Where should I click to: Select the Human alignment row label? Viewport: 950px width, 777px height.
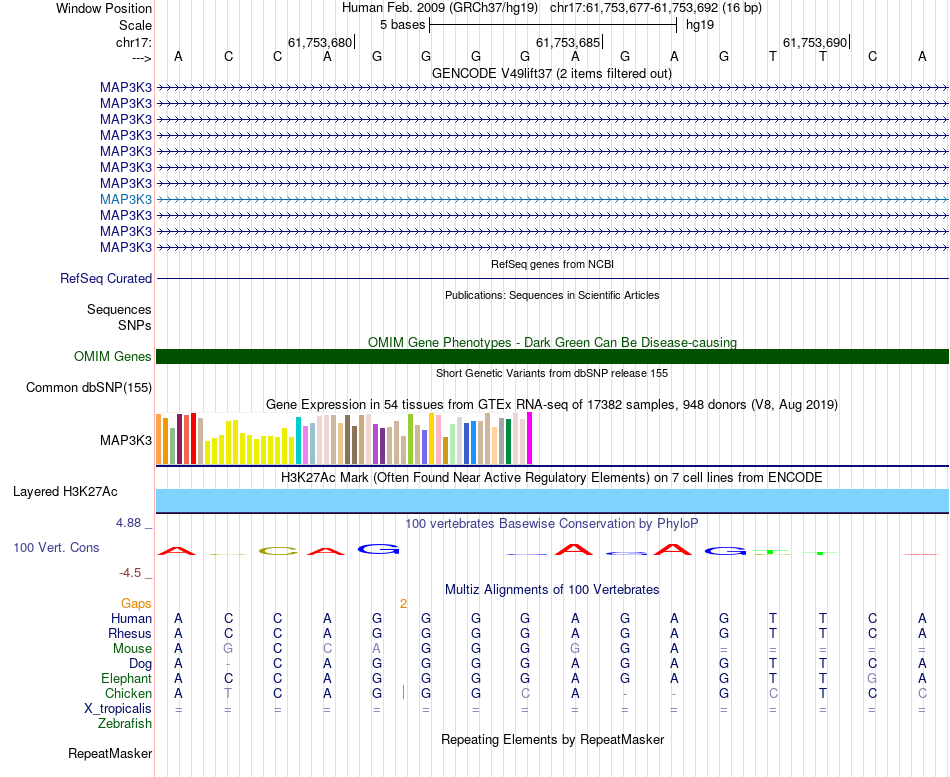(x=131, y=618)
